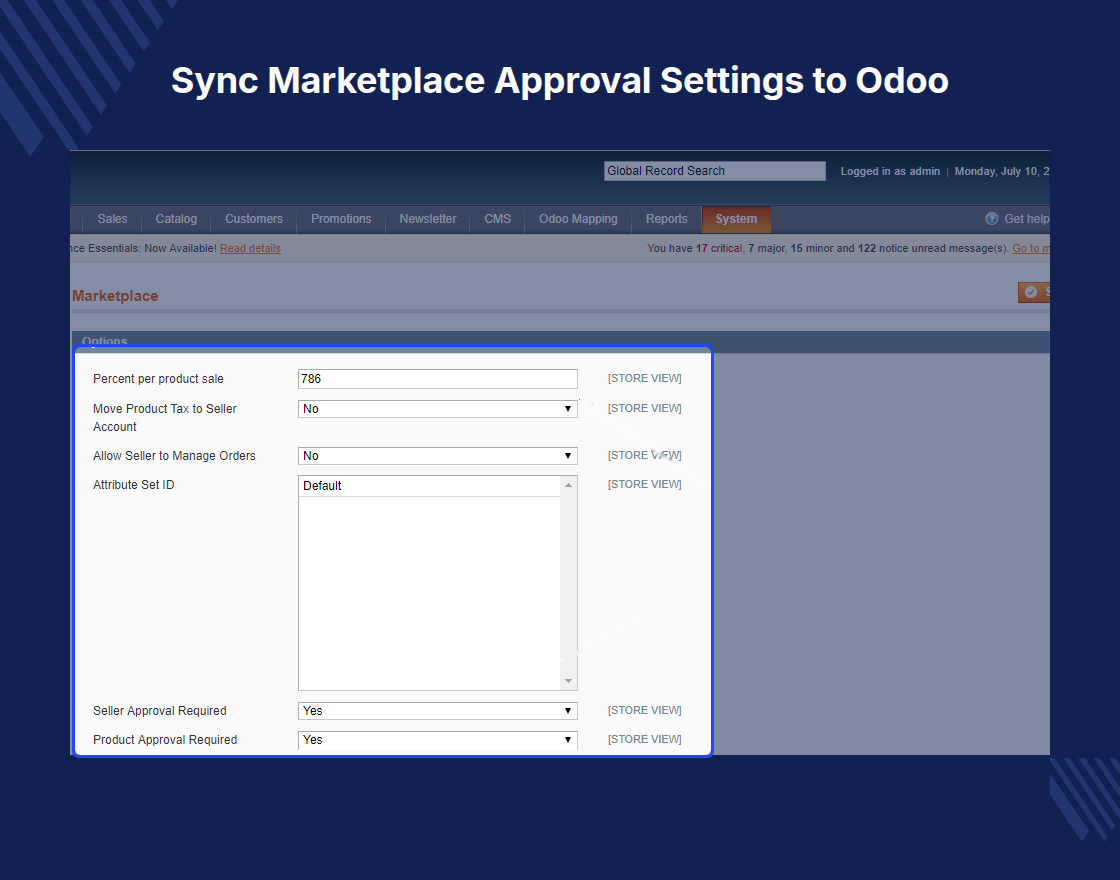Collapse the Options section header
Screen dimensions: 1120x880
(x=561, y=341)
